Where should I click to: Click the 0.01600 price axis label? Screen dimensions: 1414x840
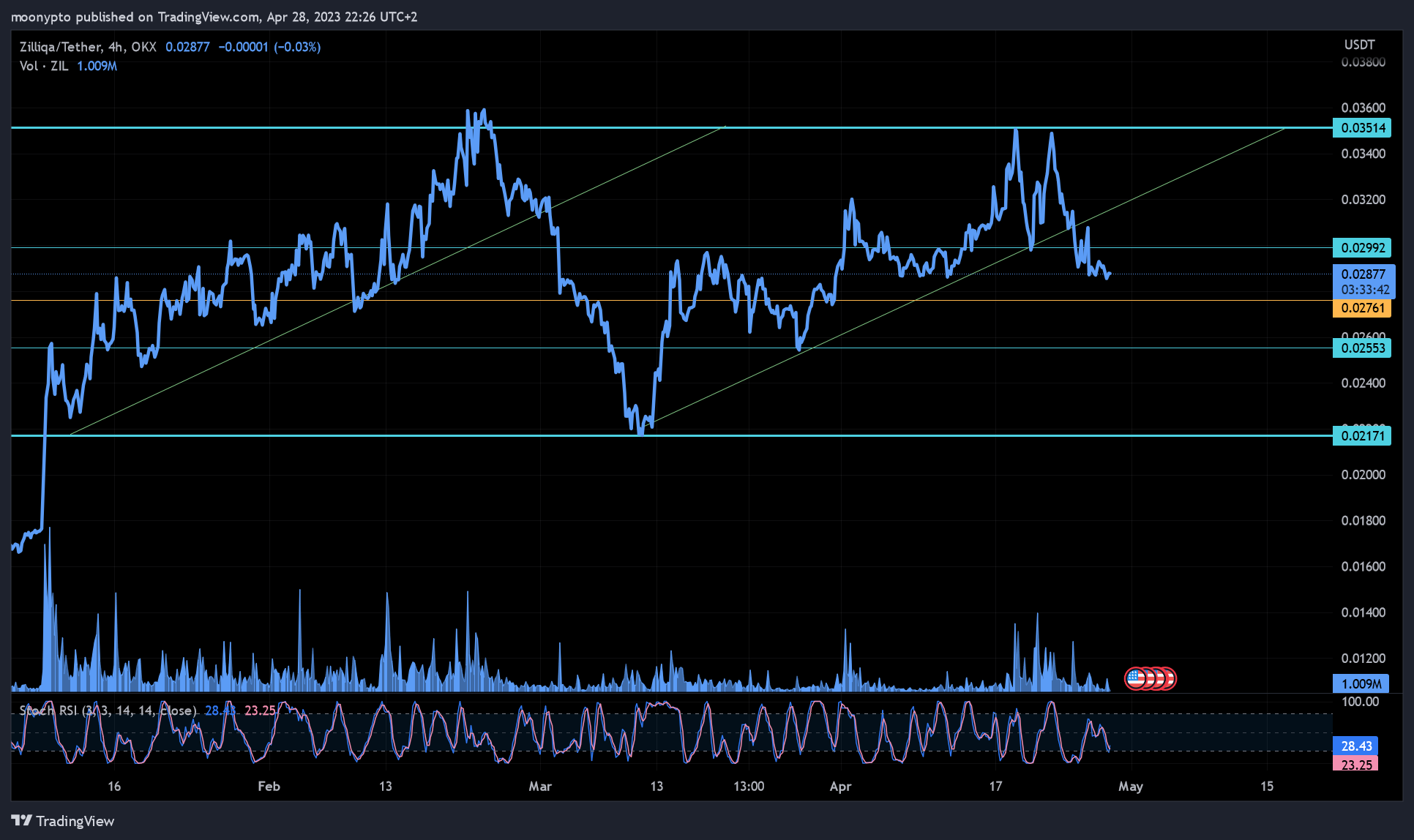(x=1363, y=566)
